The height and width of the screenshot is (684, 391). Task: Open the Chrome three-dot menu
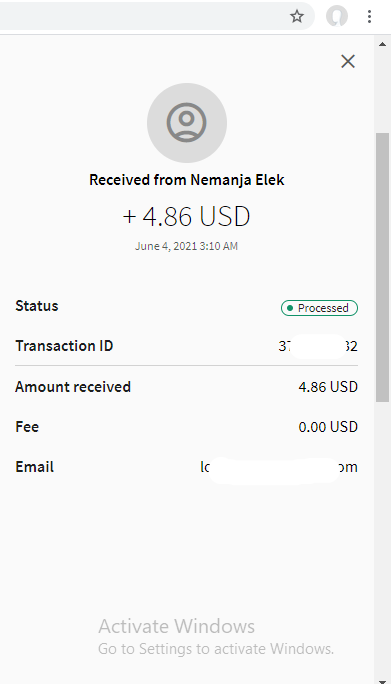tap(369, 17)
